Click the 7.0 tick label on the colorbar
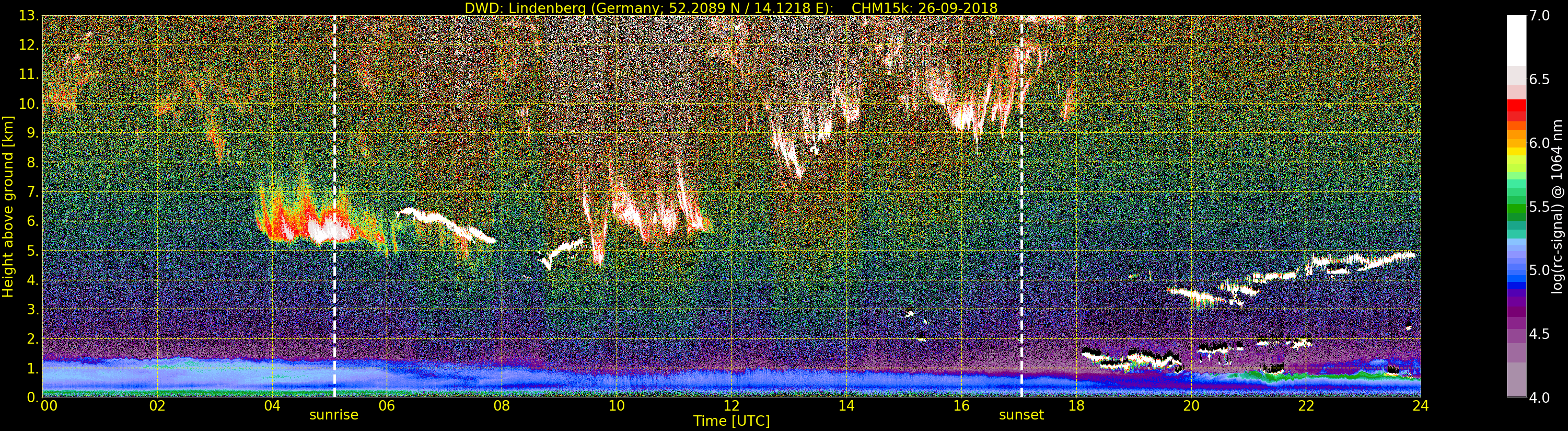The height and width of the screenshot is (431, 1568). click(1539, 16)
